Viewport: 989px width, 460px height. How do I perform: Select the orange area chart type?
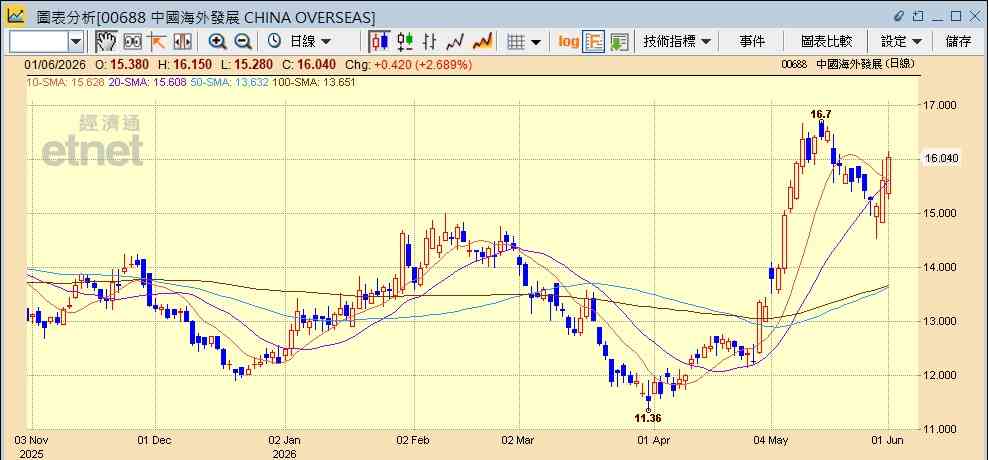click(483, 42)
